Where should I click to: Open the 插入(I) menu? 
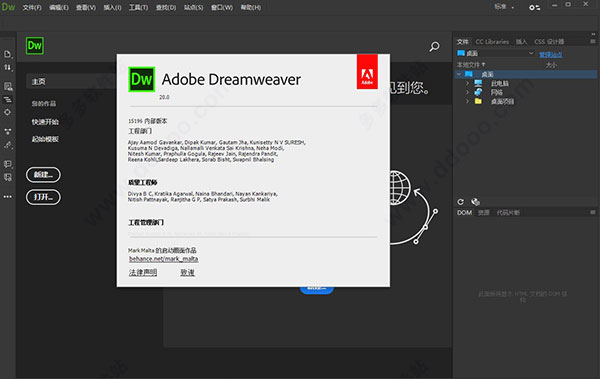tap(112, 8)
